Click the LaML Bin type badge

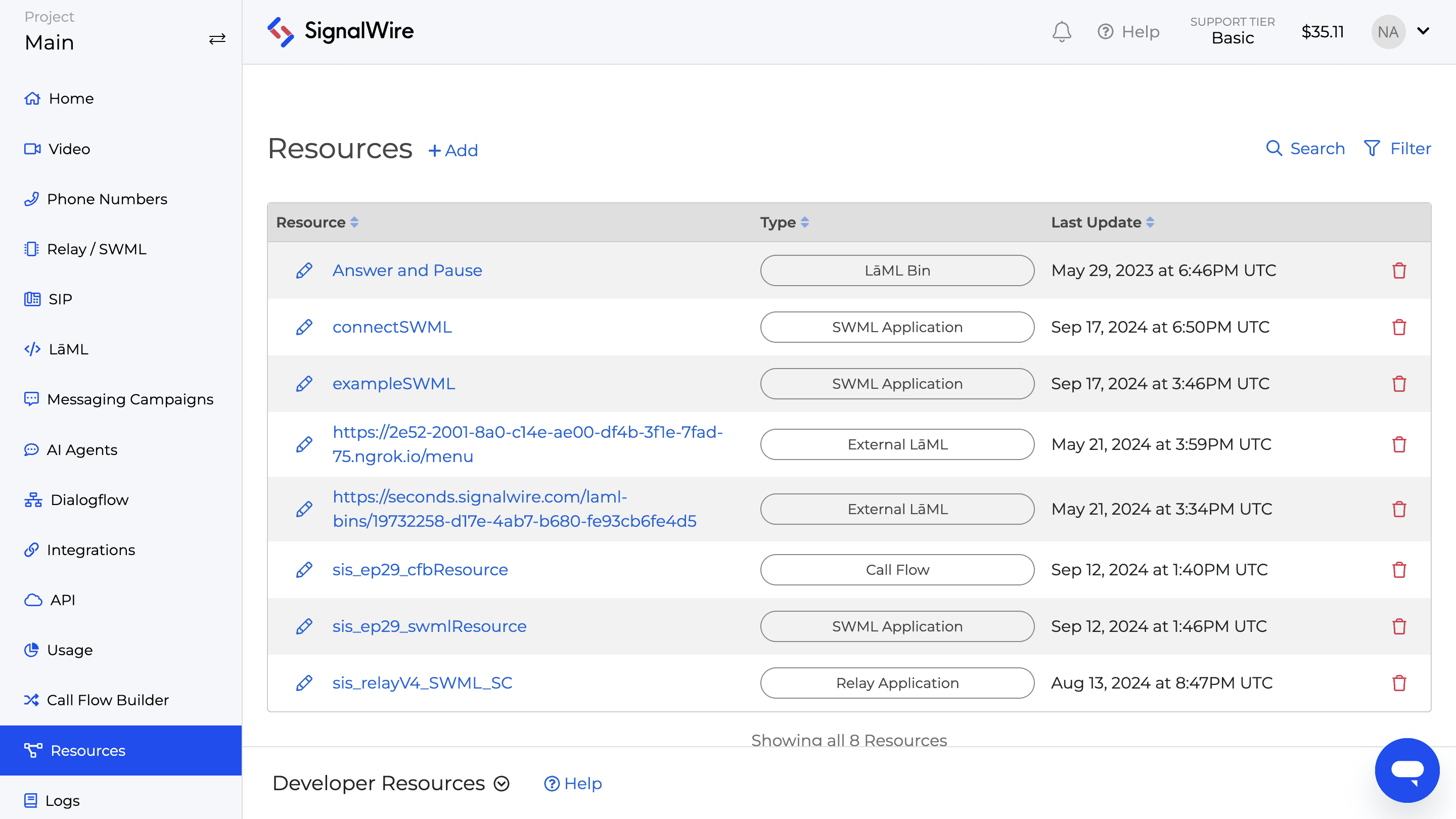coord(897,271)
